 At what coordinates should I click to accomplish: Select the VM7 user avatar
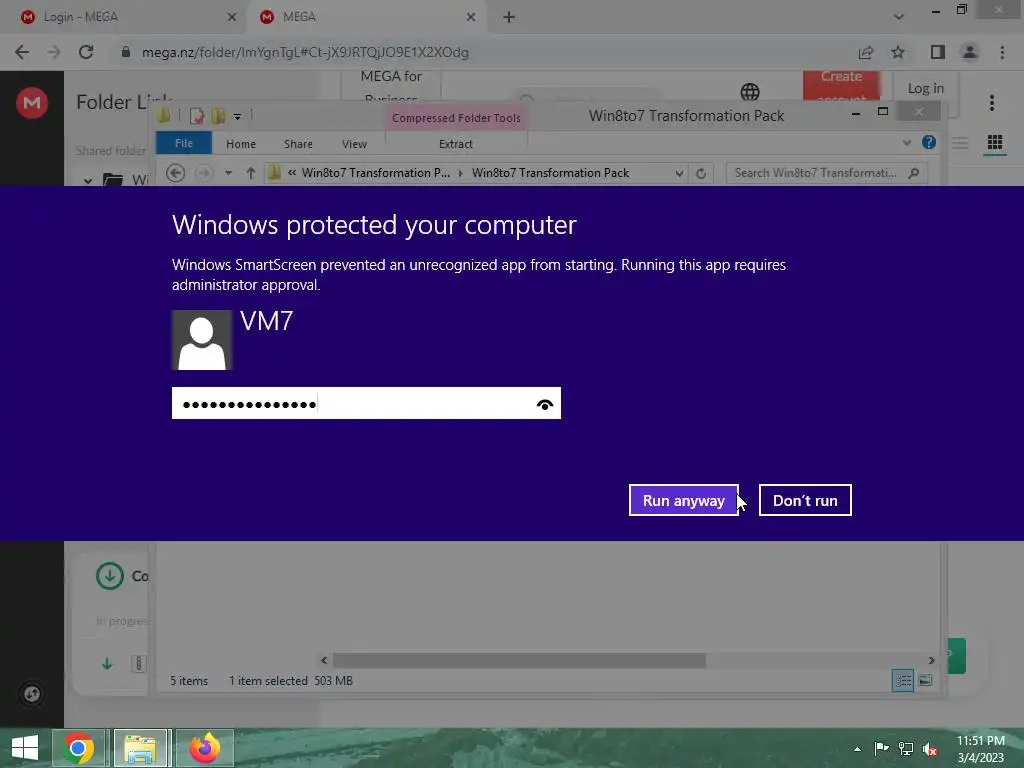pyautogui.click(x=202, y=340)
